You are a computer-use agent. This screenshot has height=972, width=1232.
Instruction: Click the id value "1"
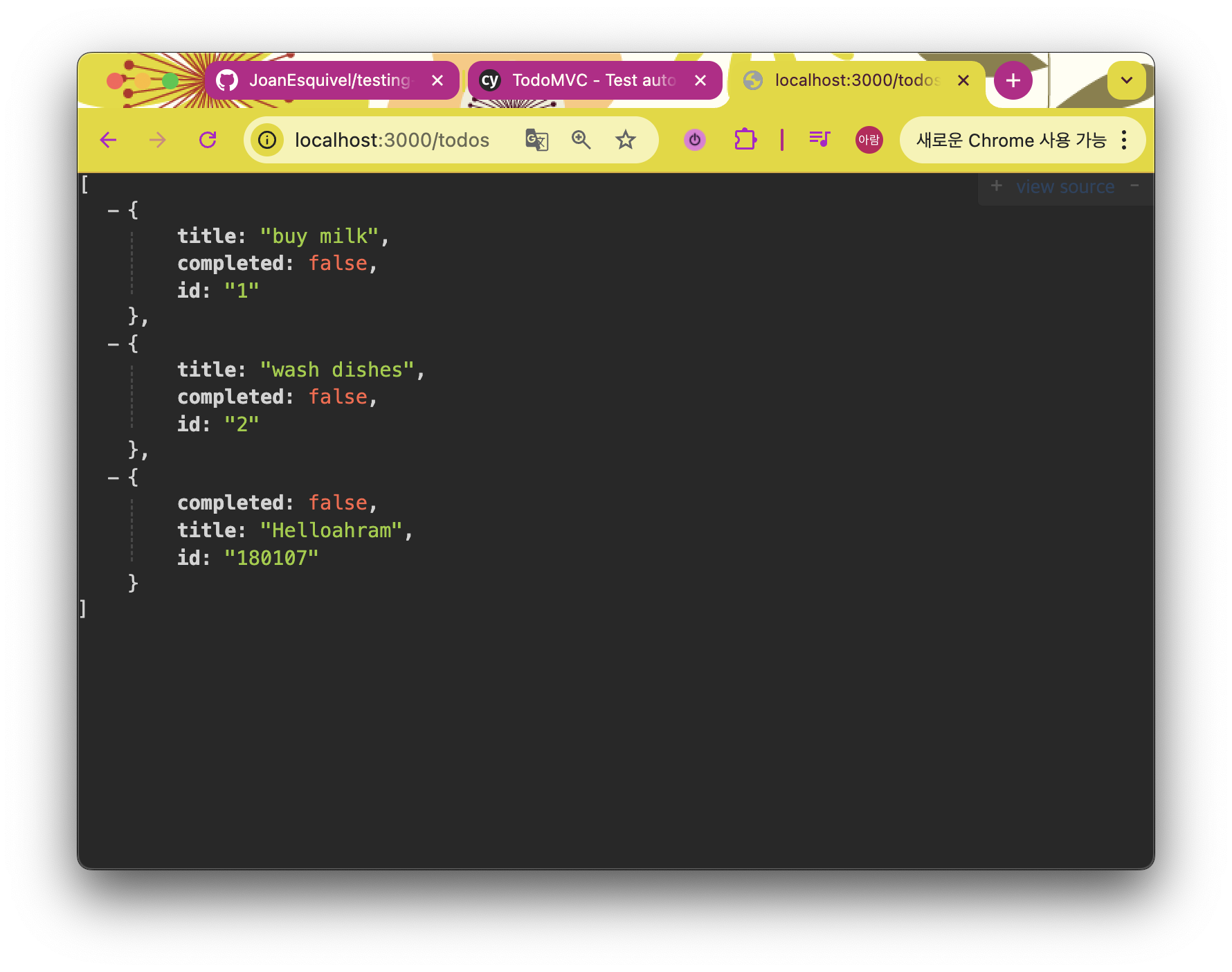click(x=242, y=291)
